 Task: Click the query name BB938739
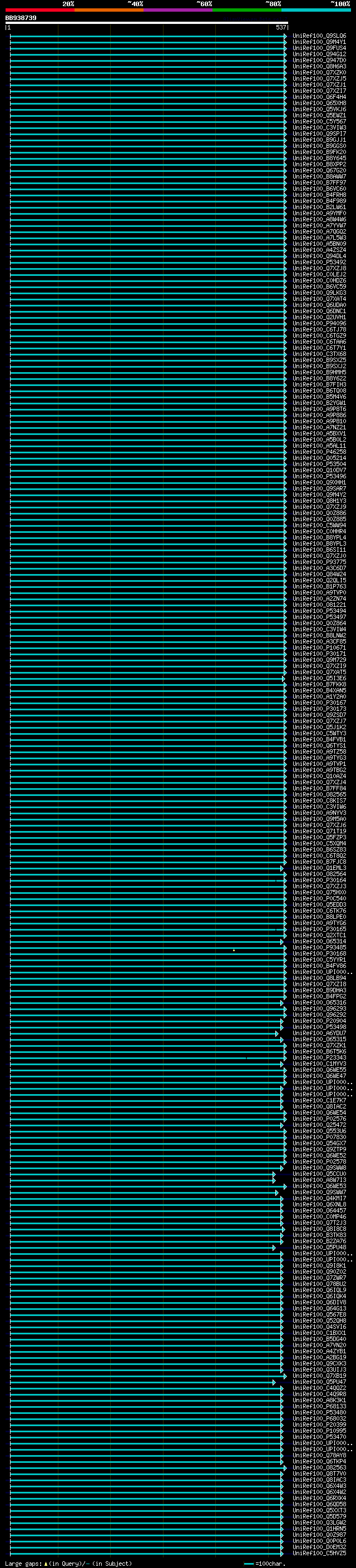point(21,18)
